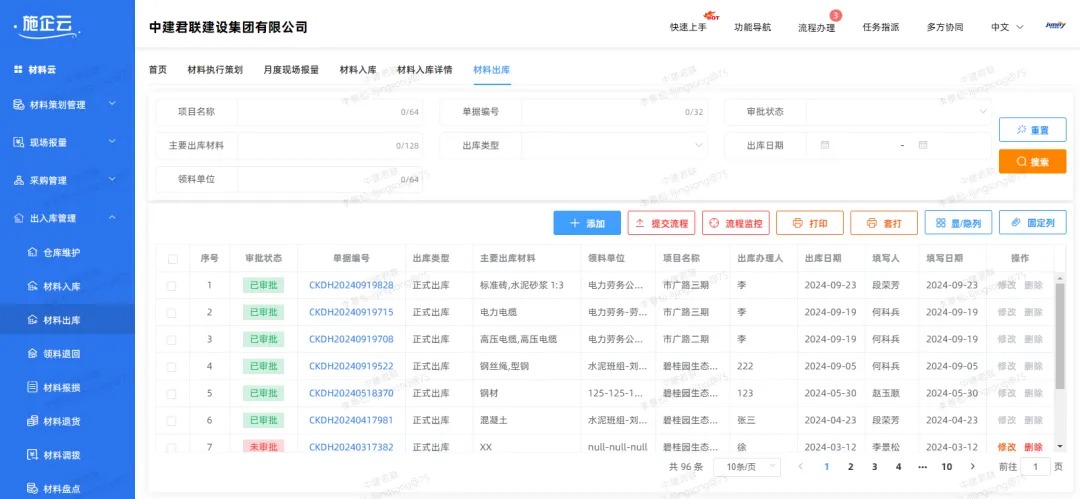The width and height of the screenshot is (1080, 499).
Task: Open the 出库日期 calendar icon
Action: (825, 145)
